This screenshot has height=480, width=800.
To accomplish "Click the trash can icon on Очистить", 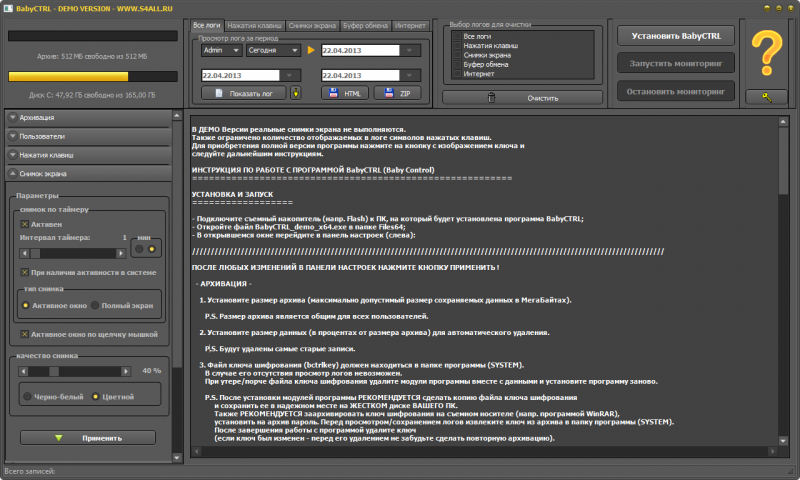I will click(491, 97).
